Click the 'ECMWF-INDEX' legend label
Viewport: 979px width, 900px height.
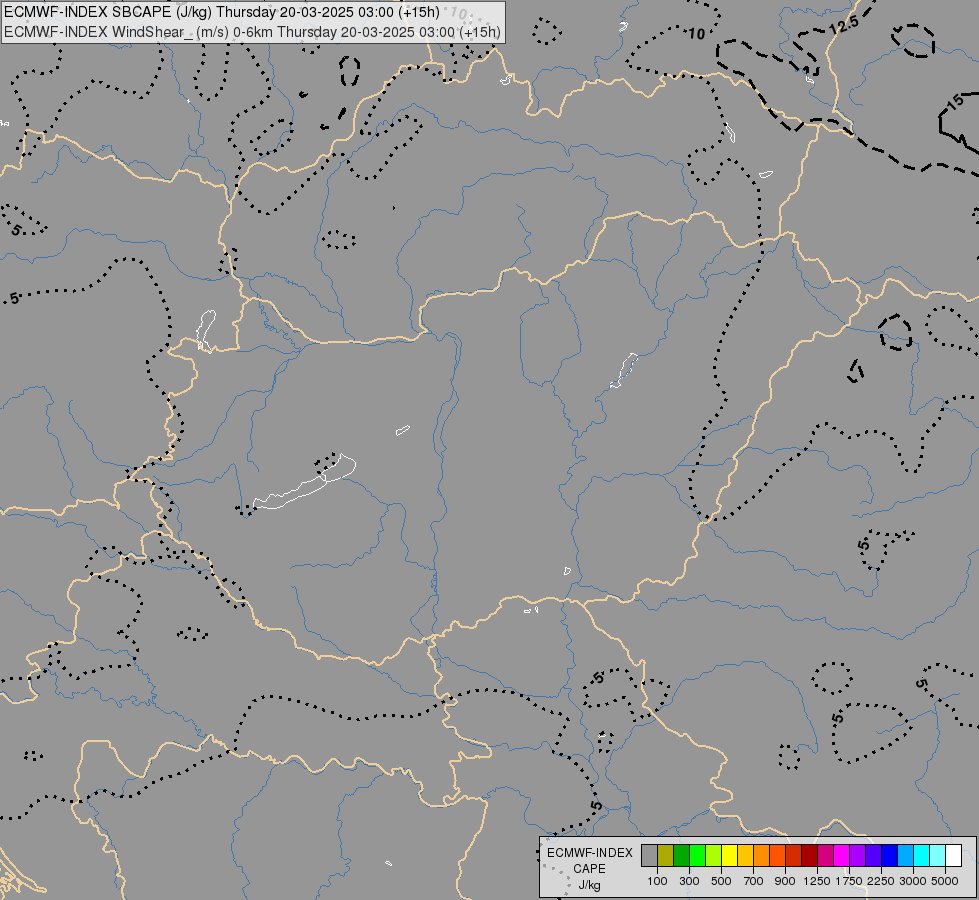(x=589, y=853)
